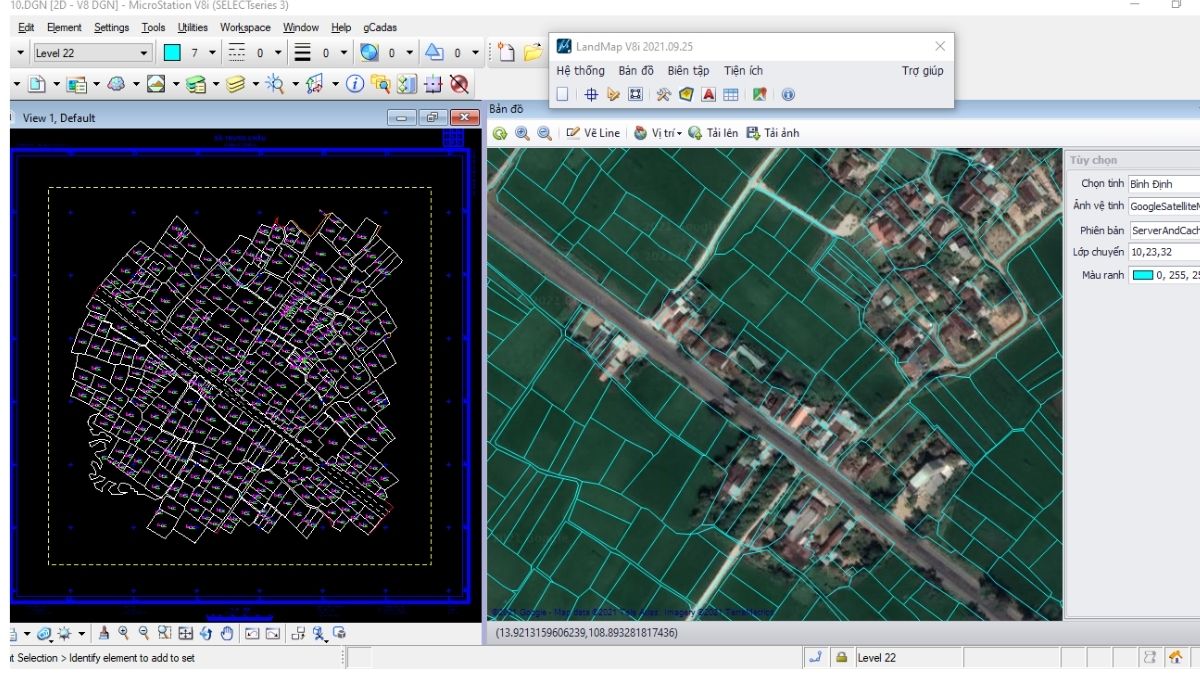The image size is (1200, 675).
Task: Open the Tools menu in MicroStation
Action: point(153,27)
